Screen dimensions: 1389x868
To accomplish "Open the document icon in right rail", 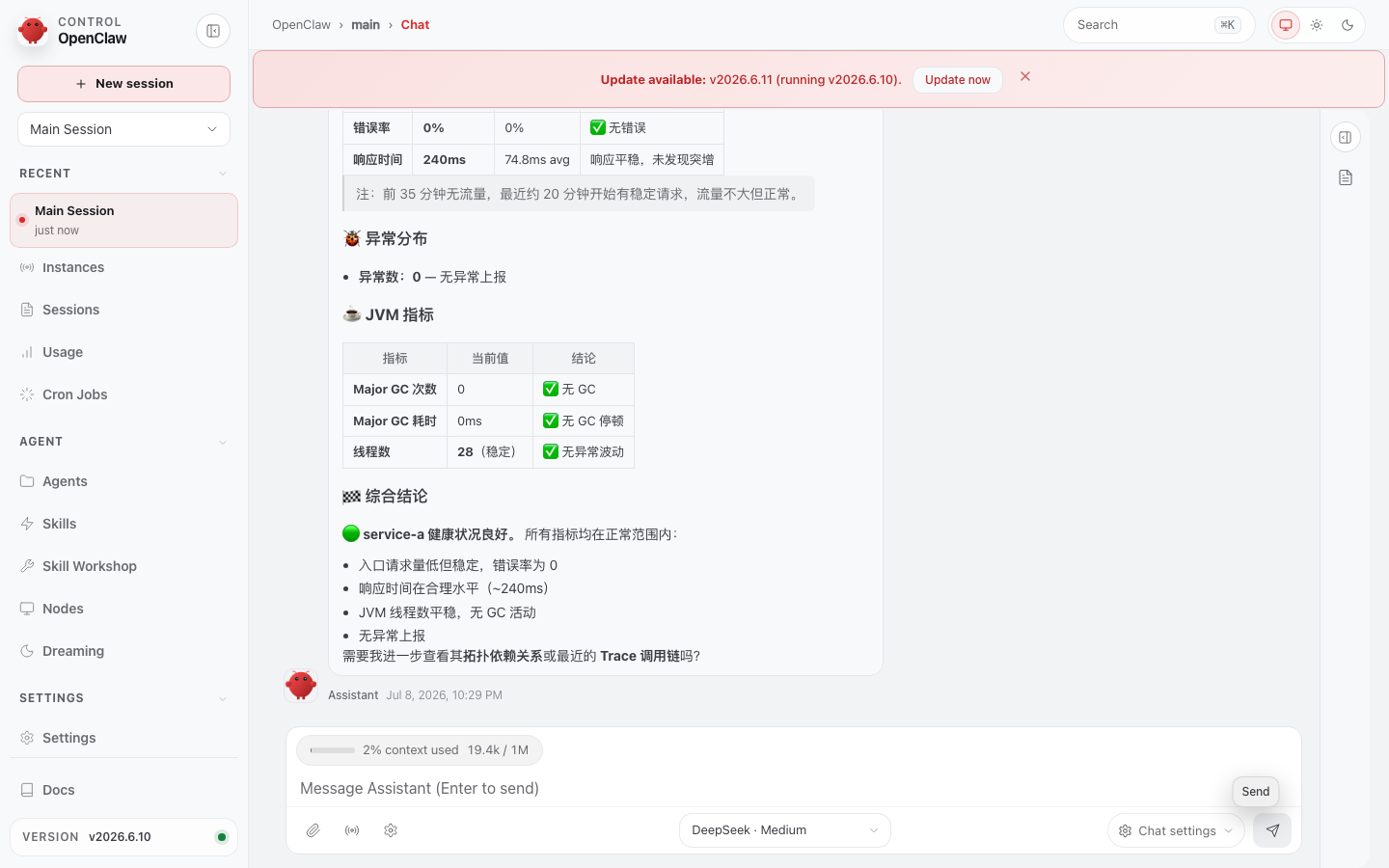I will pyautogui.click(x=1346, y=177).
